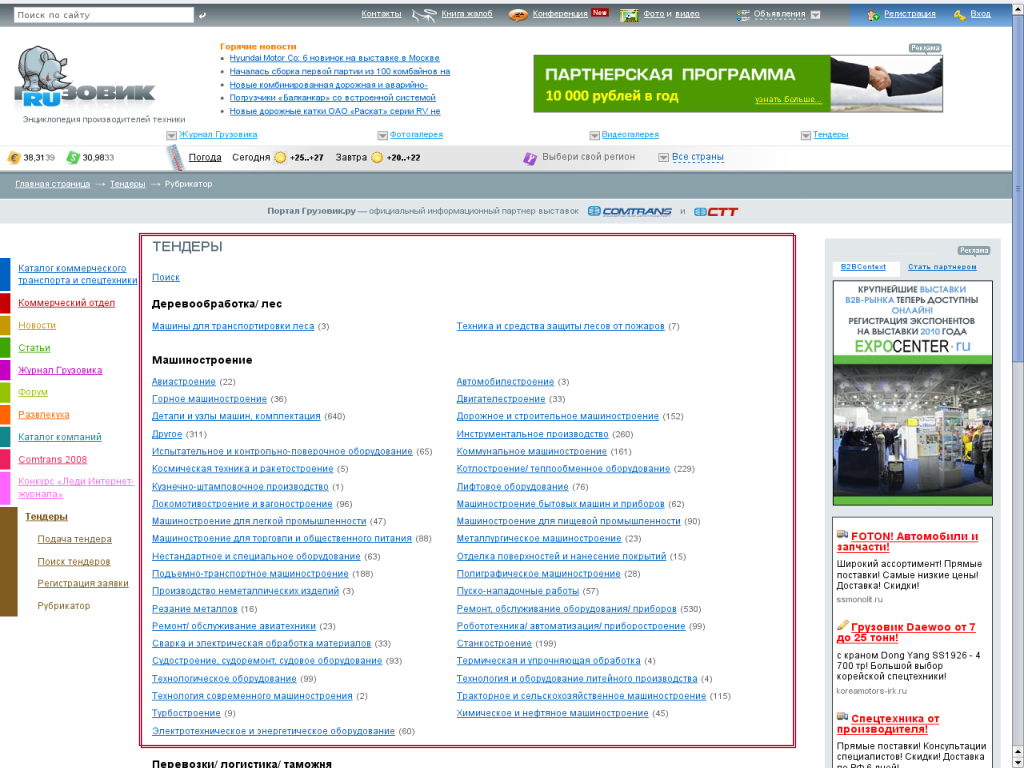Open Каталог компаний in the left menu
The width and height of the screenshot is (1024, 768).
(60, 437)
